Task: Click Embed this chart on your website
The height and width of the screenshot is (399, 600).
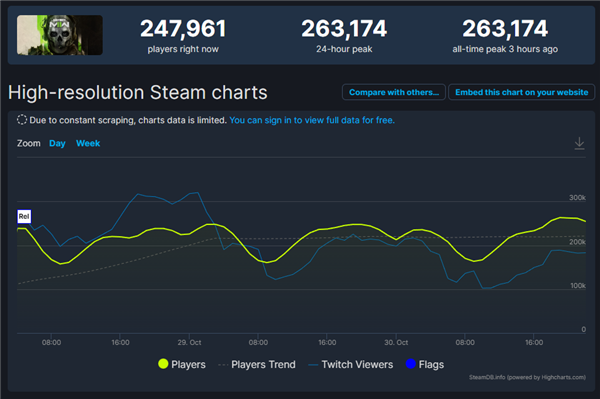Action: 522,92
